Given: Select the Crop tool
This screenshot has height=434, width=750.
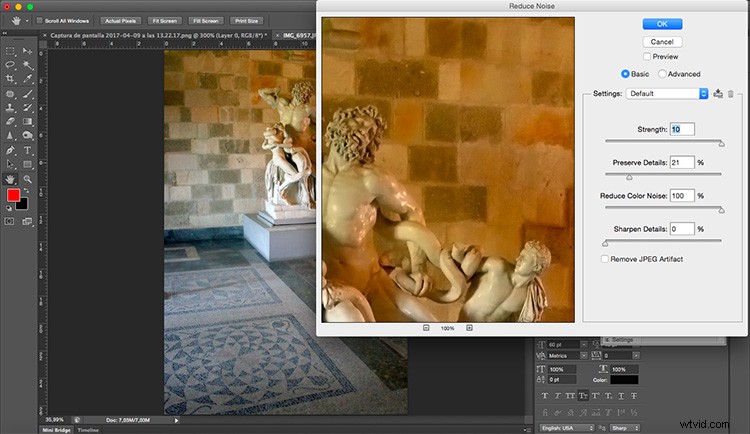Looking at the screenshot, I should coord(10,78).
